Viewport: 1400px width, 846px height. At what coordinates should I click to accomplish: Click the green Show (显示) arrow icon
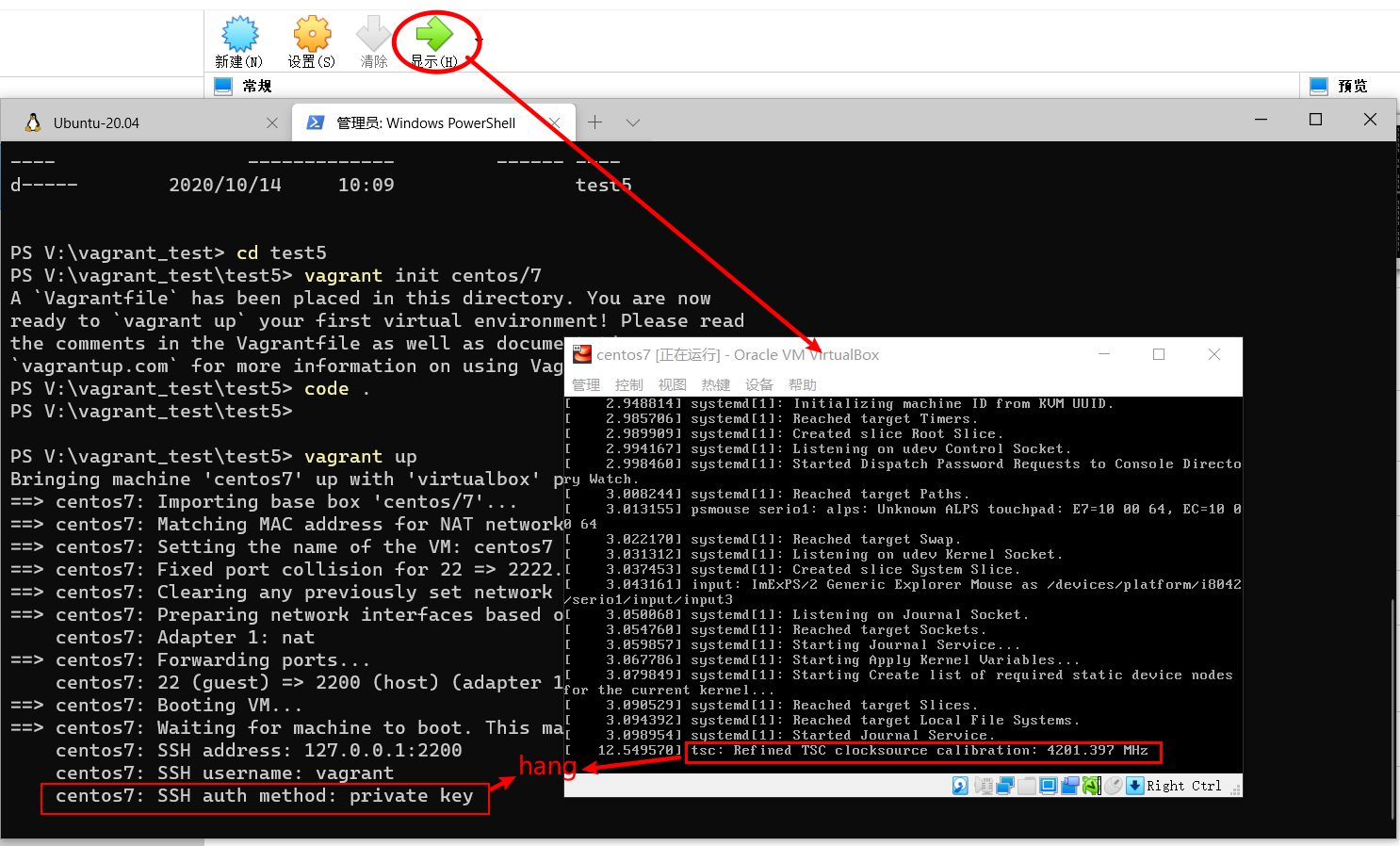pos(434,34)
